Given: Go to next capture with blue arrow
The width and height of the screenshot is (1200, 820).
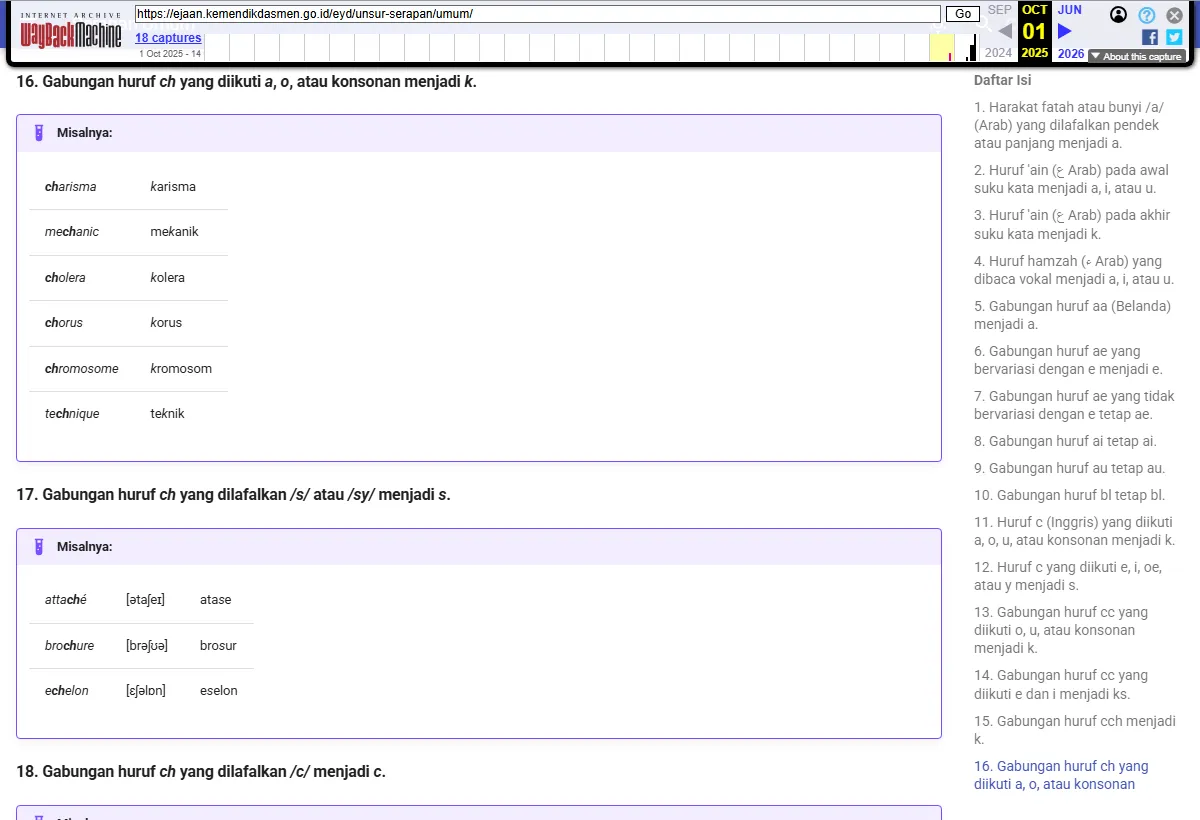Looking at the screenshot, I should tap(1065, 31).
